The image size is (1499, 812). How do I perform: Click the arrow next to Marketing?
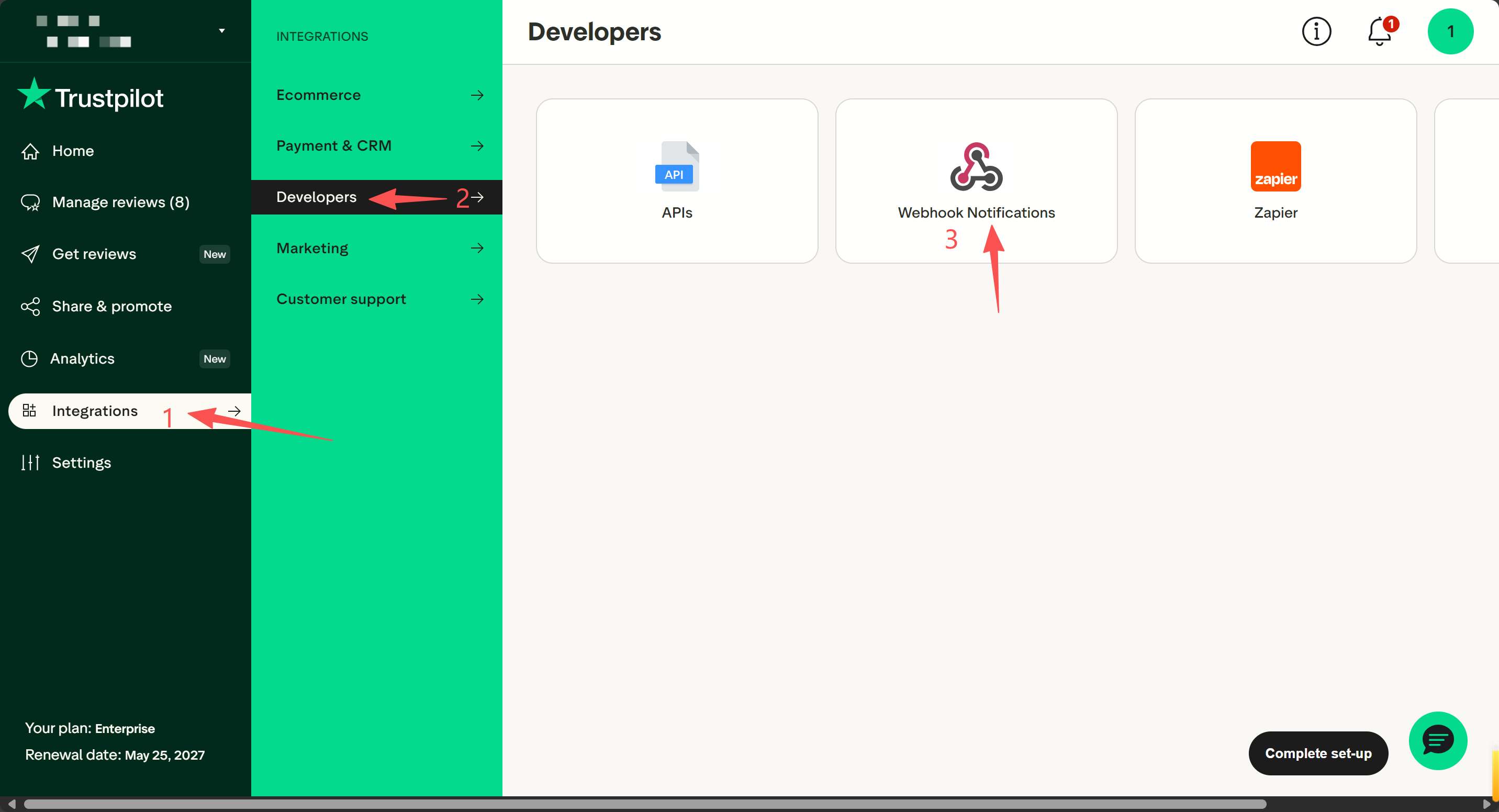click(x=477, y=249)
